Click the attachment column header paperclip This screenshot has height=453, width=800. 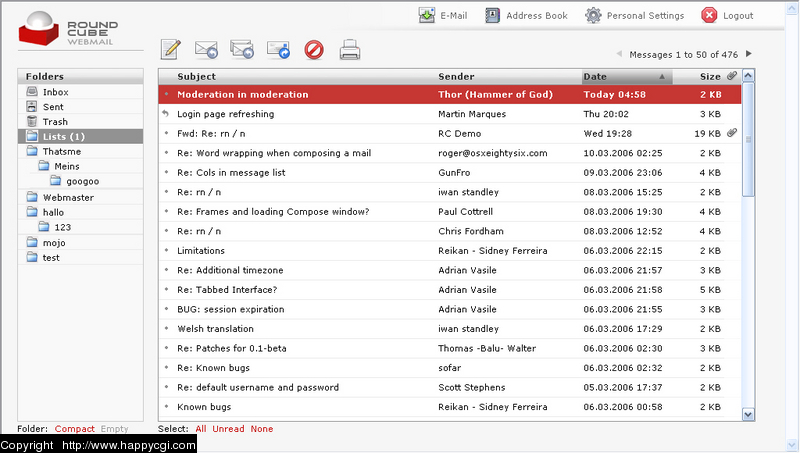pos(732,76)
